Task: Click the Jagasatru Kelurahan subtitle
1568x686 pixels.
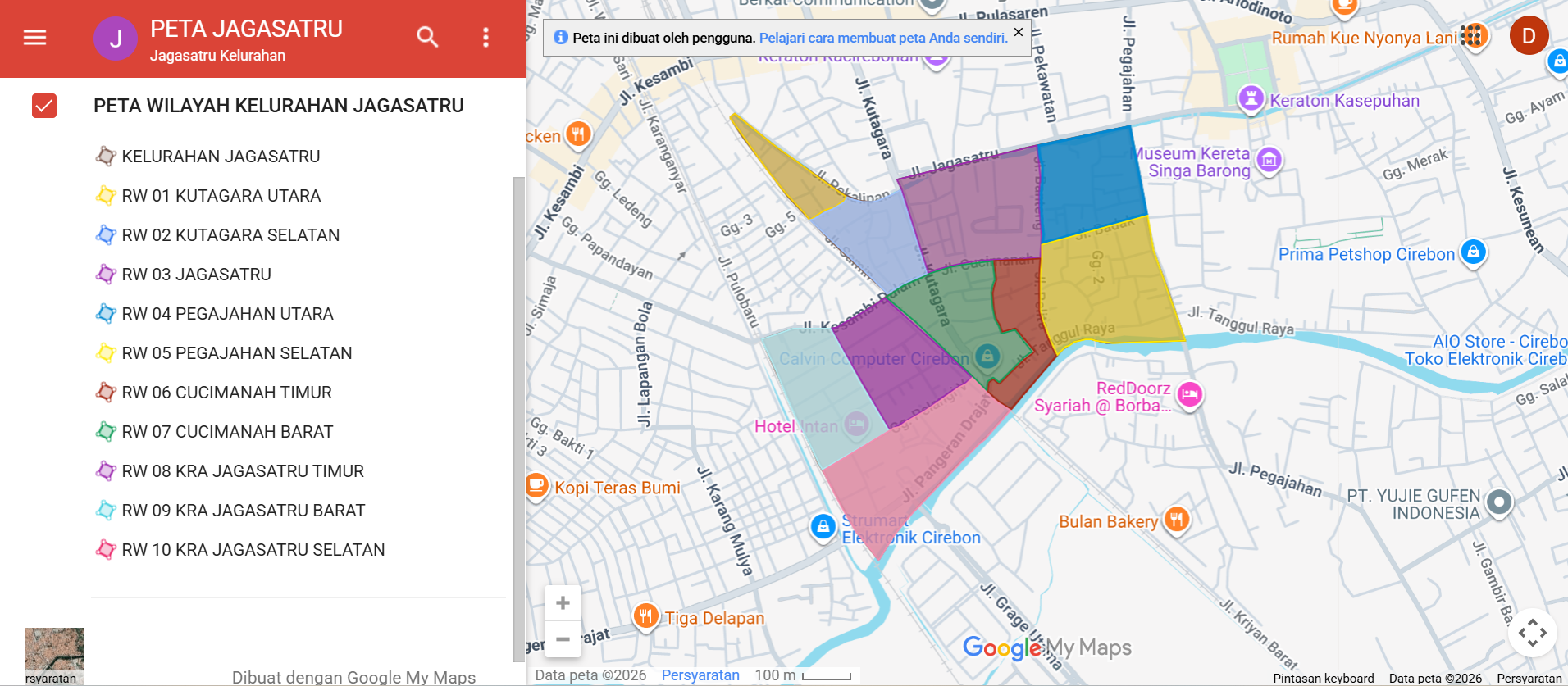Action: 217,56
